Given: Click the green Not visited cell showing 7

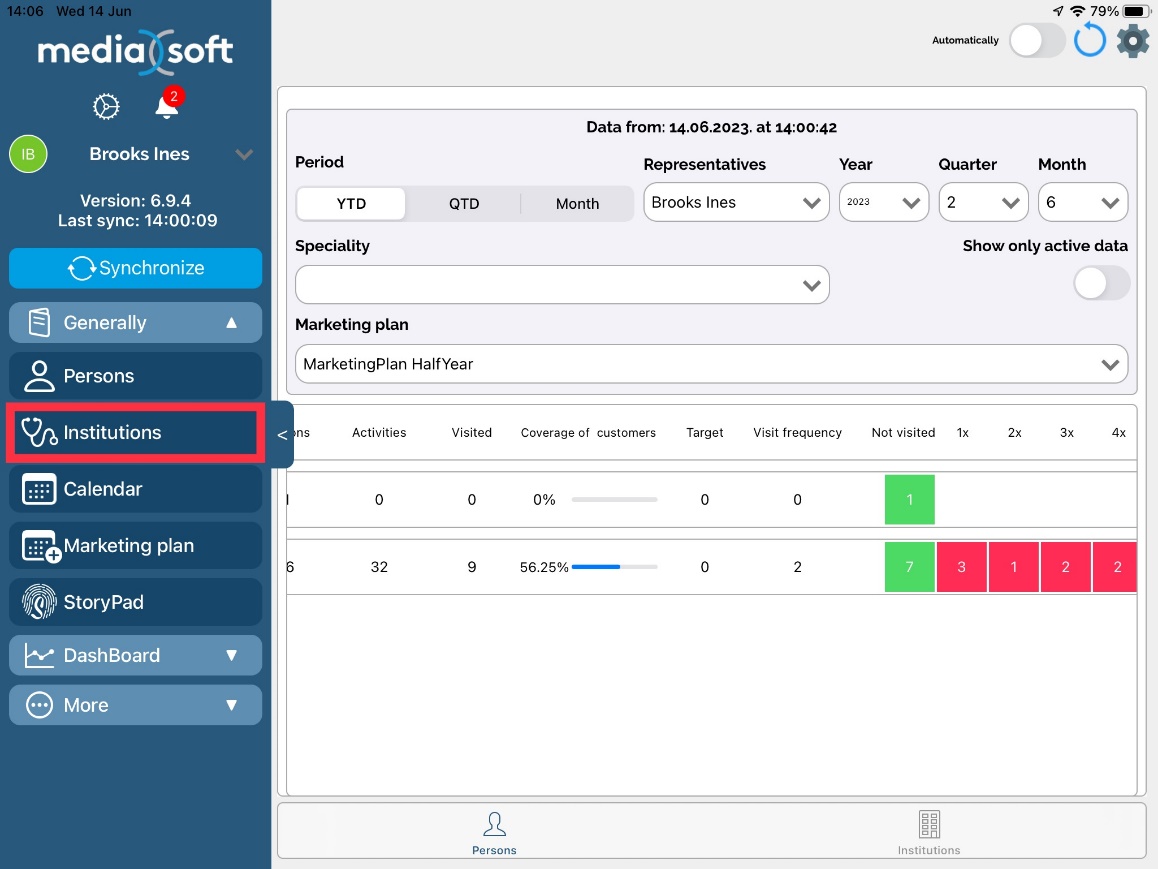Looking at the screenshot, I should click(x=909, y=567).
